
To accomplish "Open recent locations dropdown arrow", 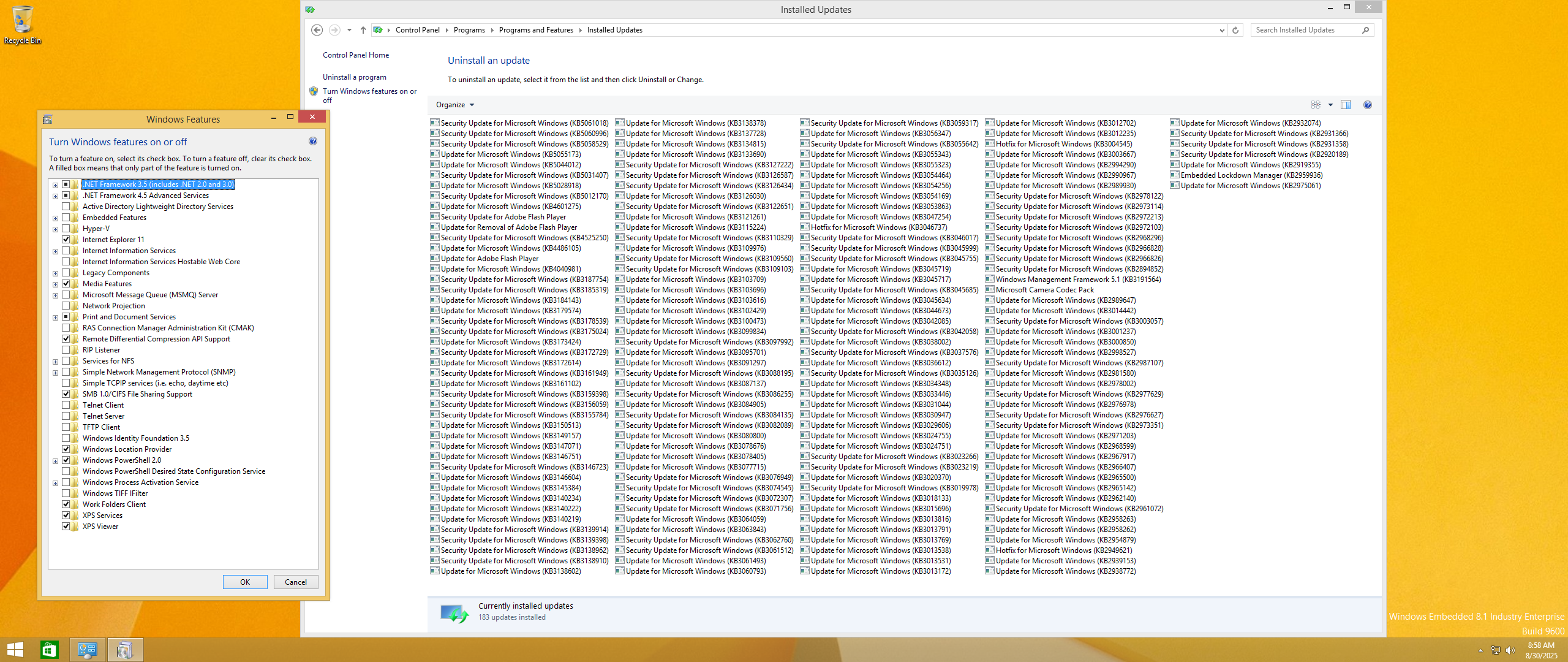I will tap(349, 30).
